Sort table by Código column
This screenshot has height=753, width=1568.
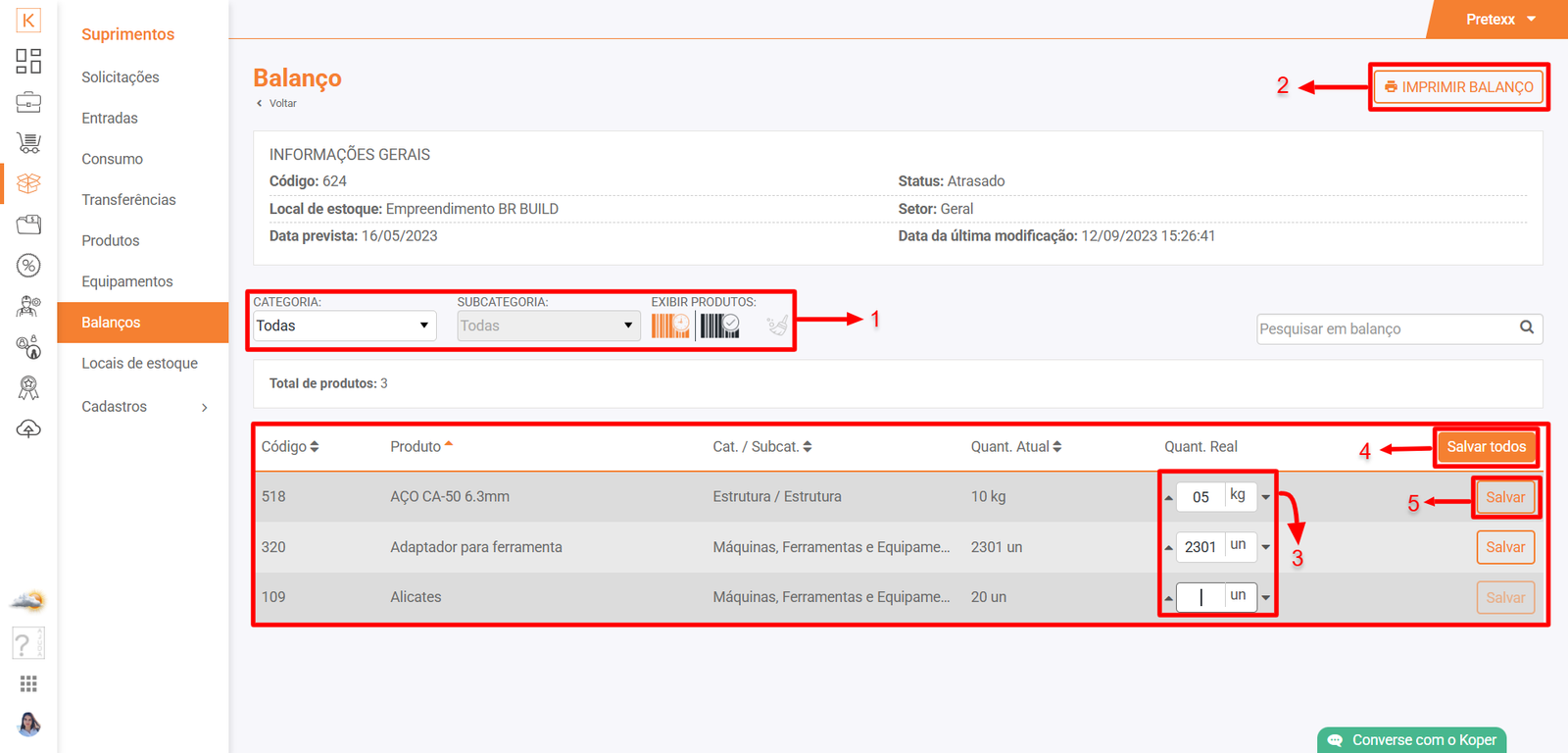[290, 447]
